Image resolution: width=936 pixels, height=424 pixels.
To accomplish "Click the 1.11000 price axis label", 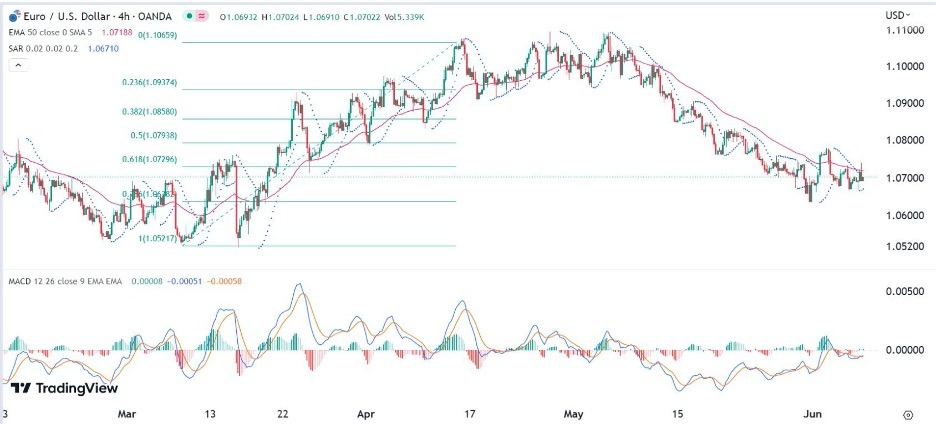I will [x=904, y=30].
